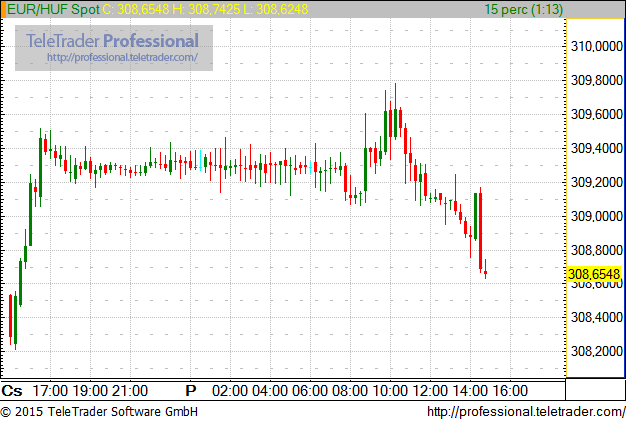Click the orange marker left of EUR/HUF Spot
Viewport: 626px width, 421px height.
tap(3, 9)
